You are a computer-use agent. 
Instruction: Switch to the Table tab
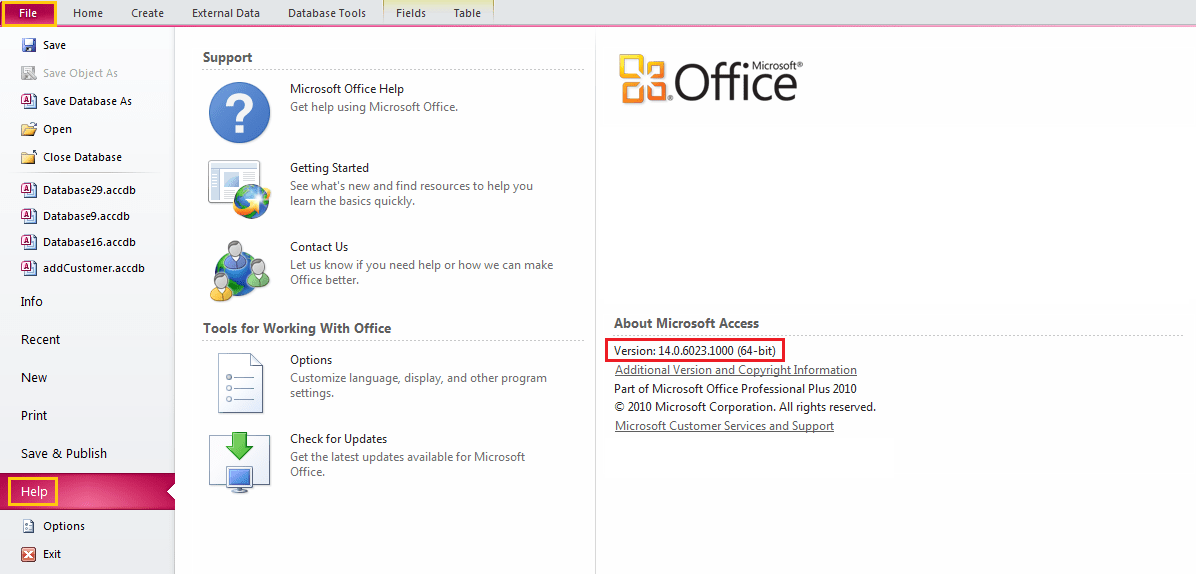[467, 13]
